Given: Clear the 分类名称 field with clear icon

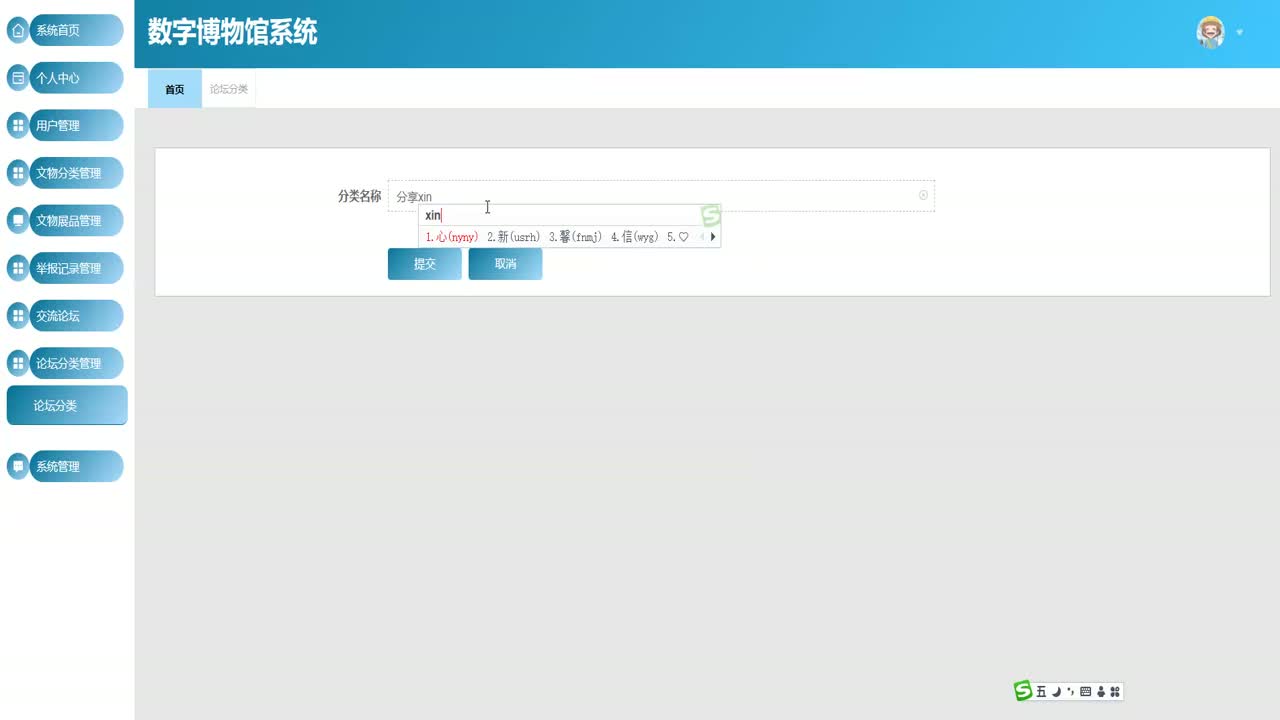Looking at the screenshot, I should pos(923,195).
